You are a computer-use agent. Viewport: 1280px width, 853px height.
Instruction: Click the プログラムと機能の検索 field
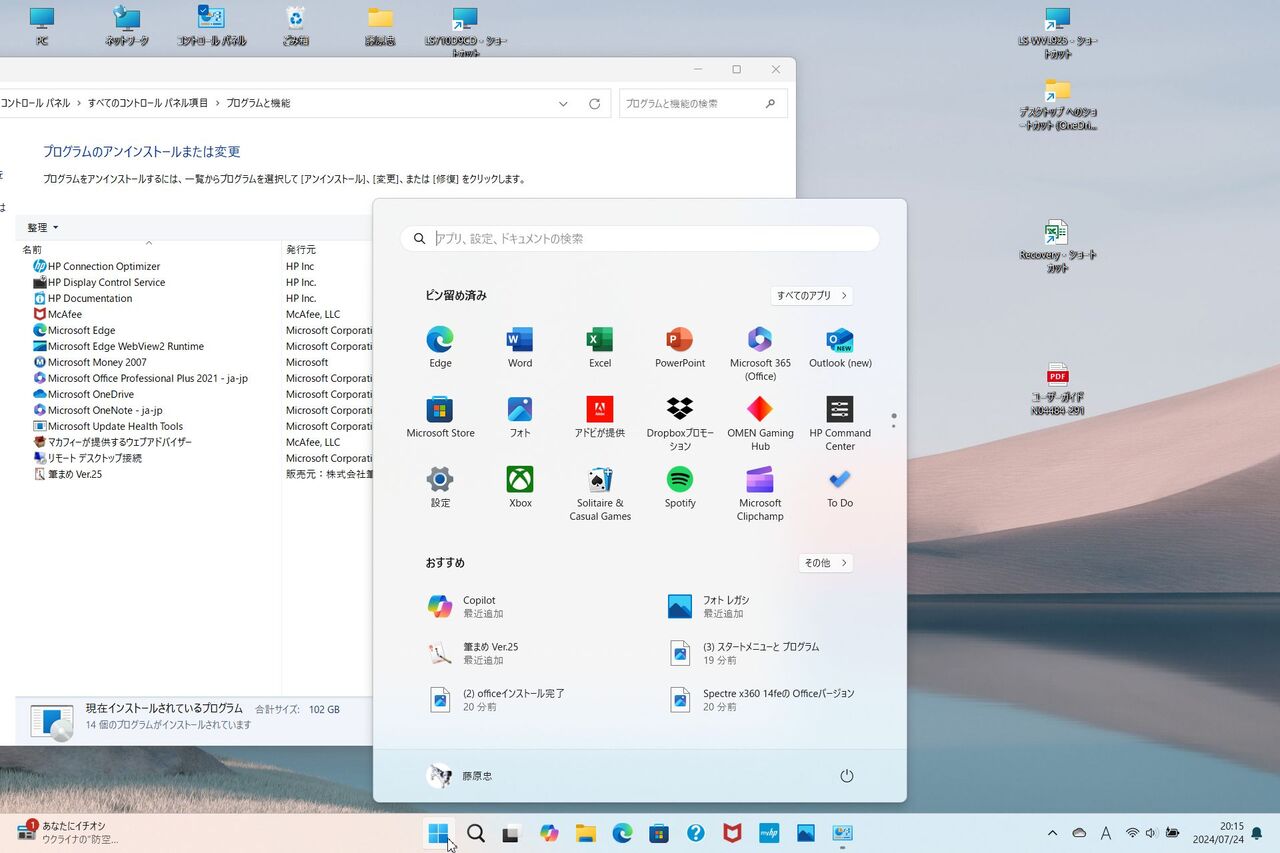coord(703,103)
